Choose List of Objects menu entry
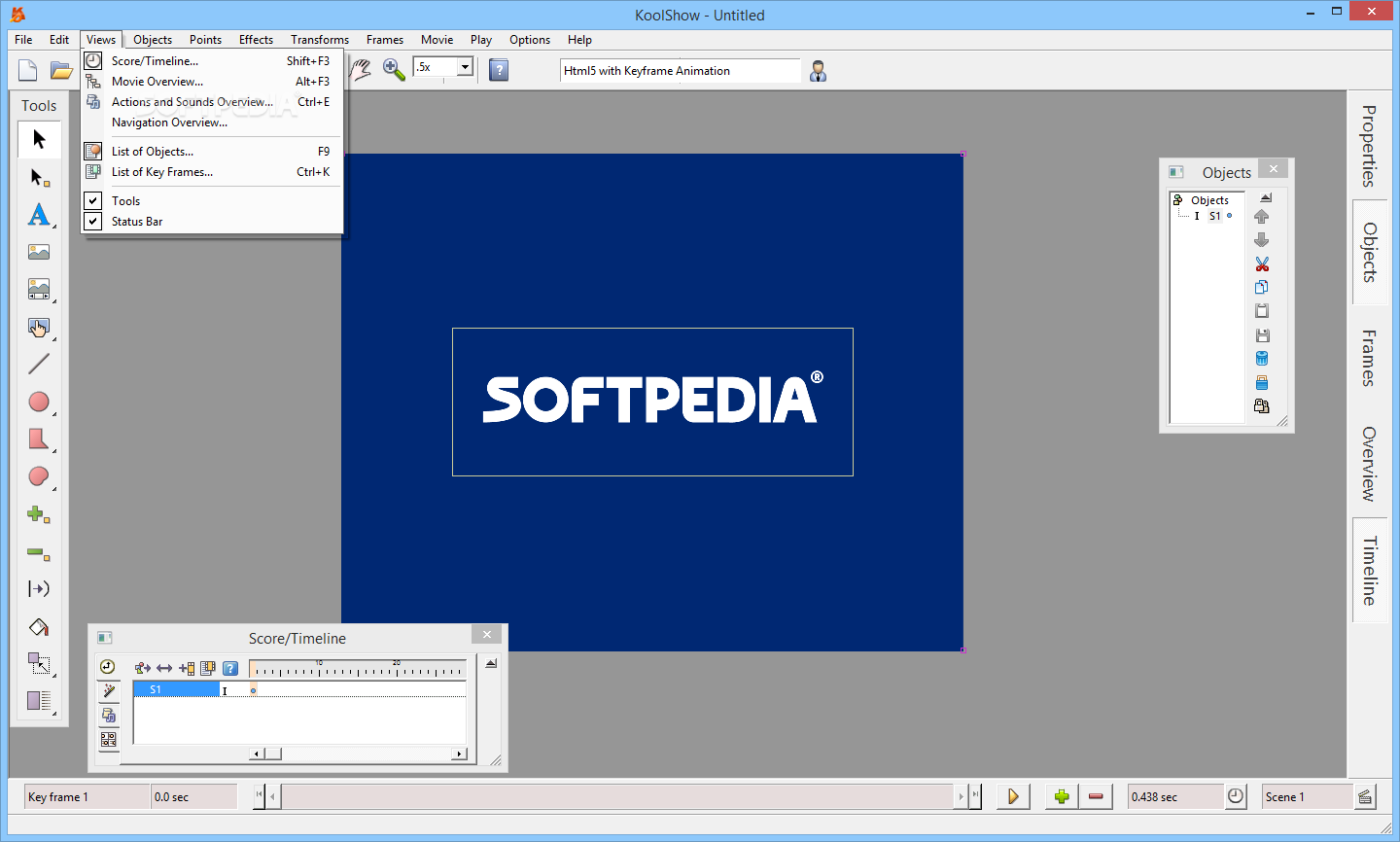The width and height of the screenshot is (1400, 842). 212,151
